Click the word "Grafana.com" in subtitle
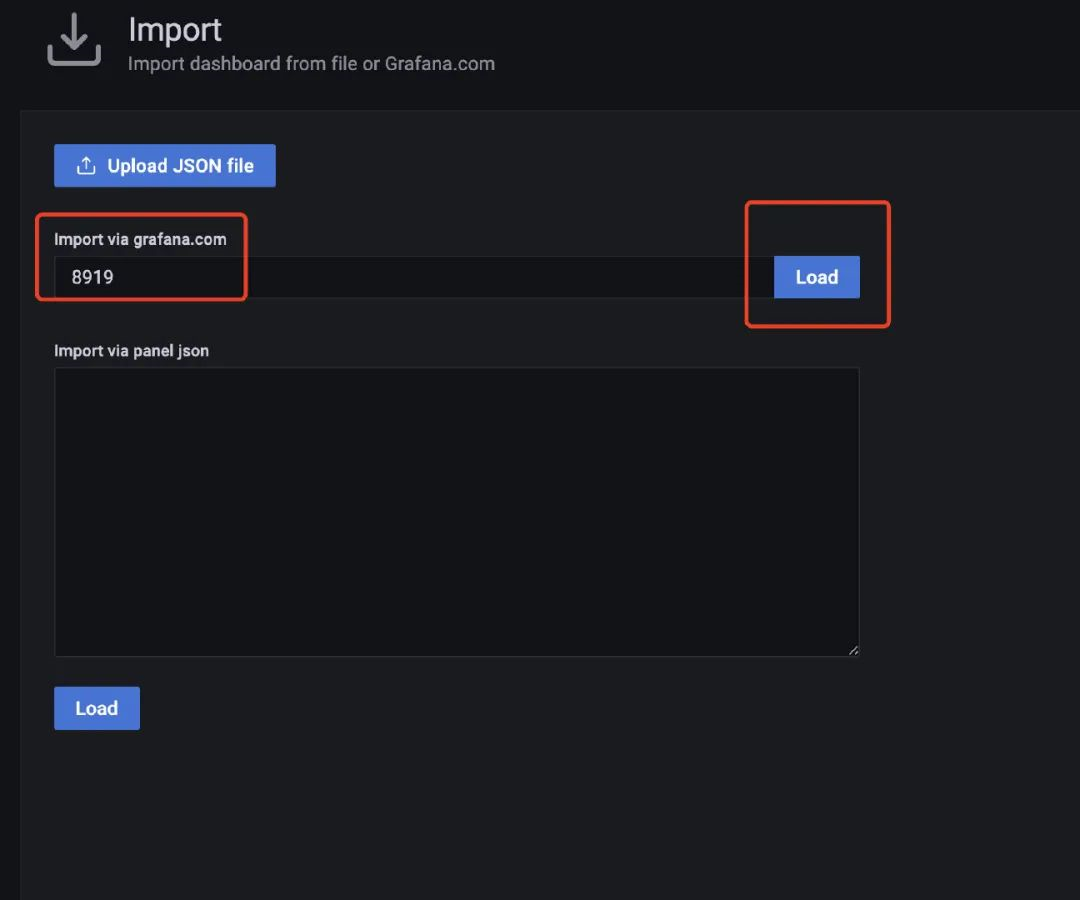Image resolution: width=1080 pixels, height=900 pixels. pyautogui.click(x=440, y=64)
